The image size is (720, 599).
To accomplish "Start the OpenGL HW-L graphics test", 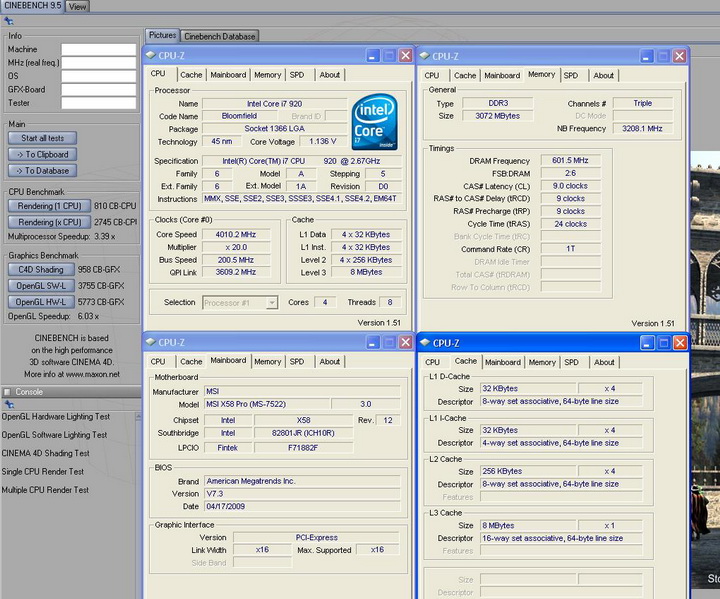I will 41,301.
